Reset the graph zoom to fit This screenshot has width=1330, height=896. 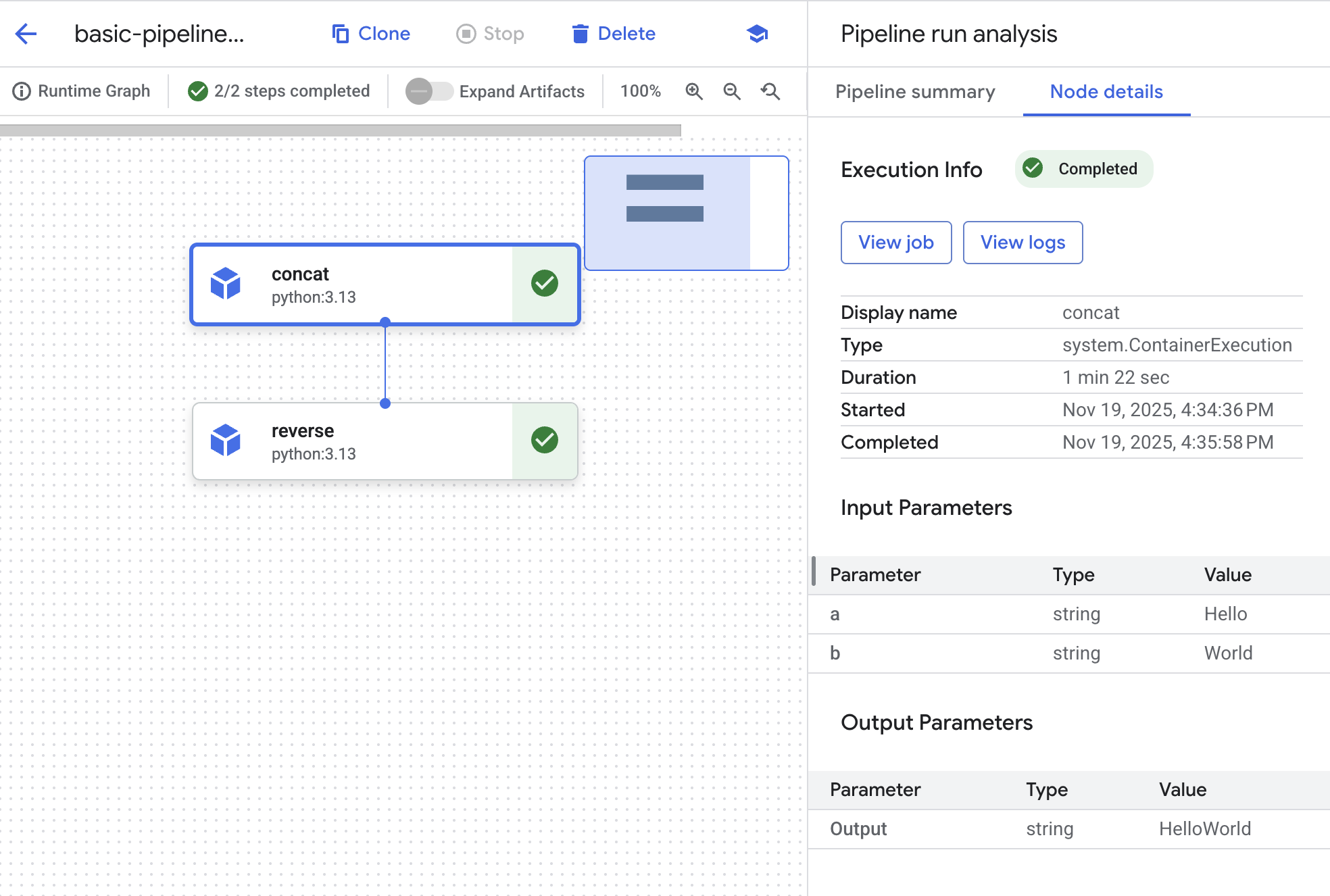point(770,91)
